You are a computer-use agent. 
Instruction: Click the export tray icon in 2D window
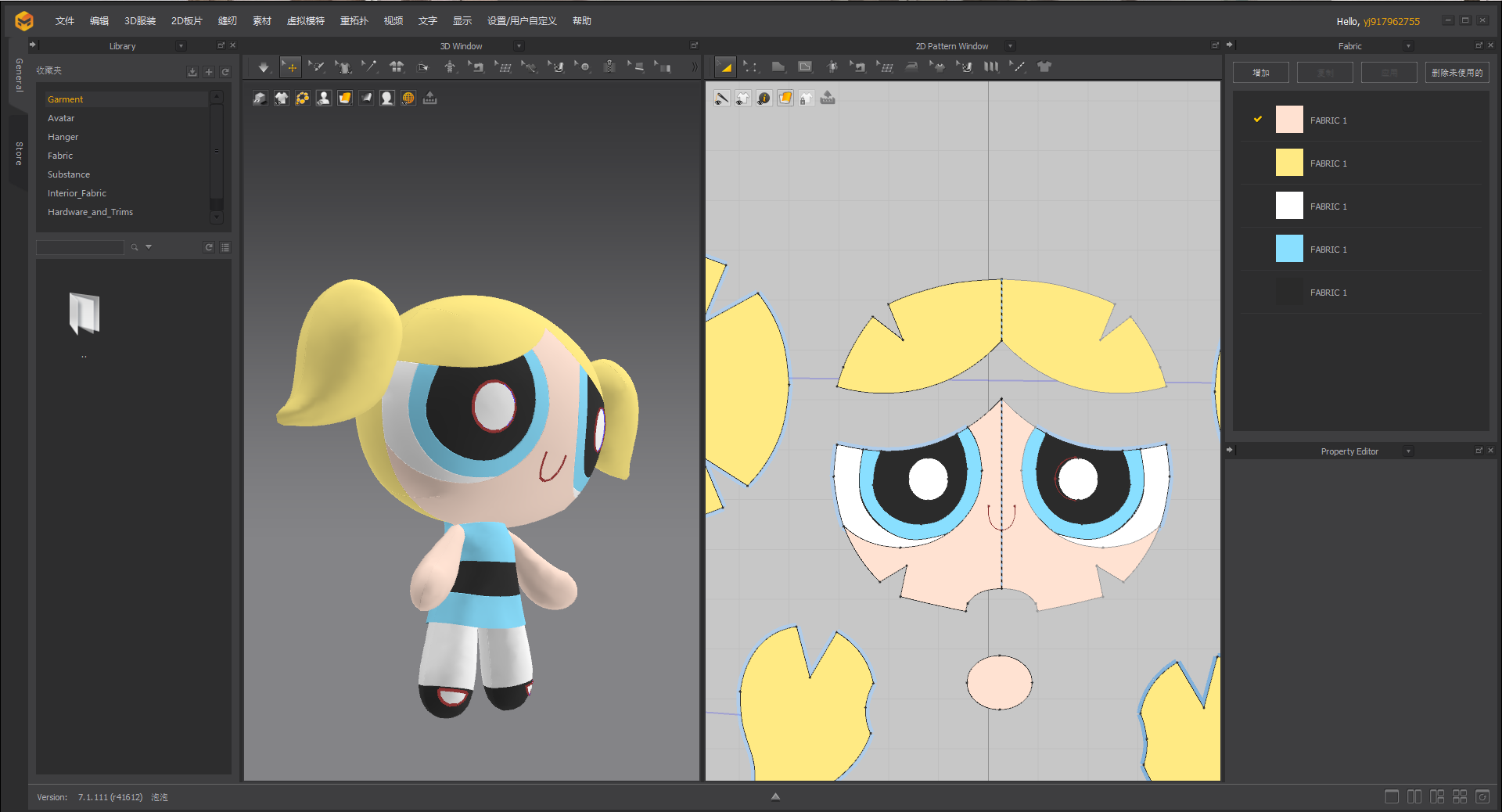[828, 98]
